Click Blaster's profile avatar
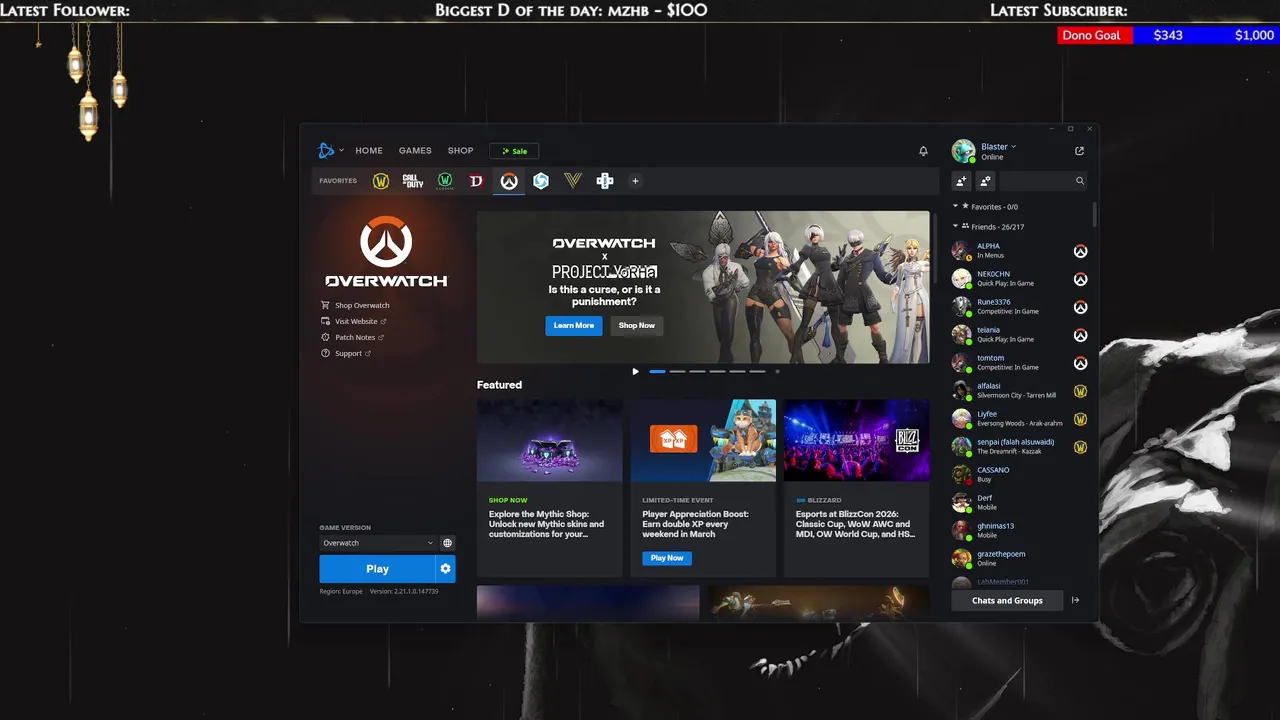Image resolution: width=1280 pixels, height=720 pixels. pyautogui.click(x=963, y=151)
